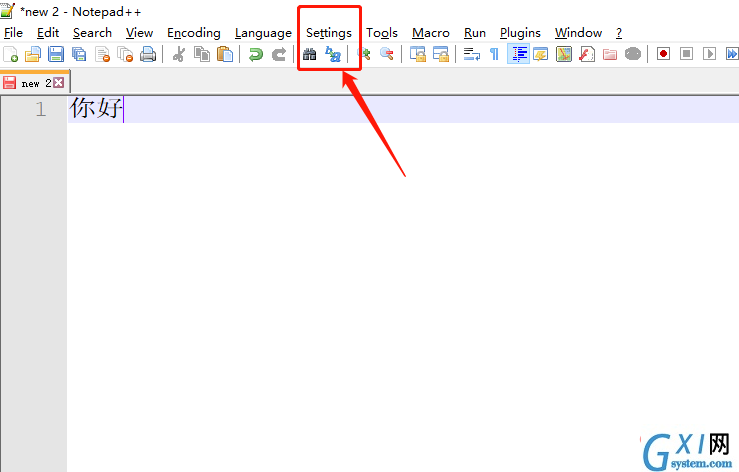Open the Function List icon
This screenshot has height=472, width=739.
tap(587, 54)
